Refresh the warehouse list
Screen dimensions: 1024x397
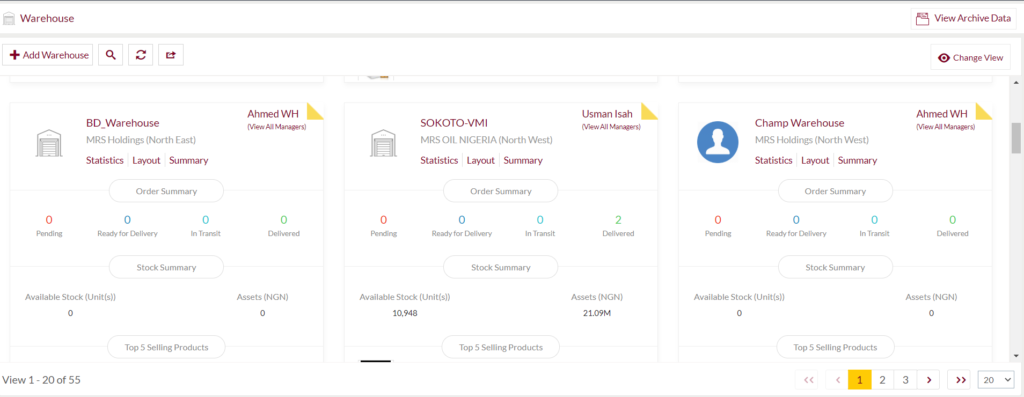140,56
